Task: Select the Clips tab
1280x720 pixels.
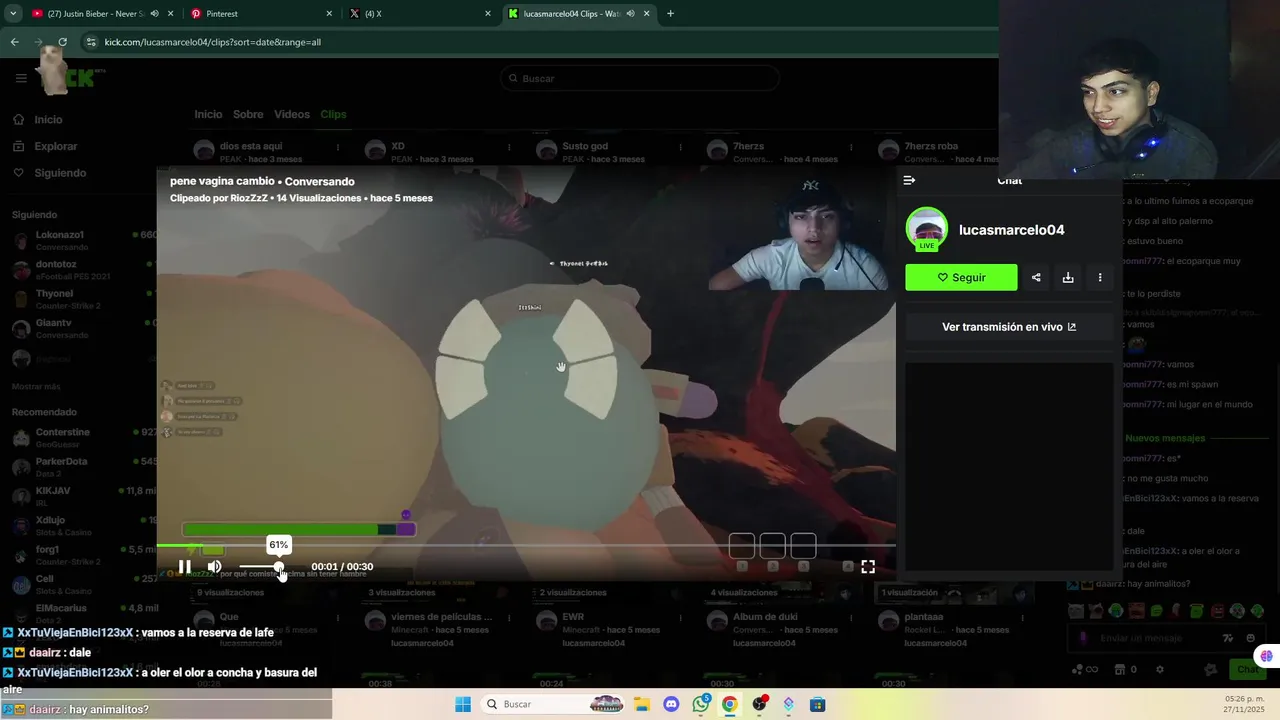Action: click(x=333, y=114)
